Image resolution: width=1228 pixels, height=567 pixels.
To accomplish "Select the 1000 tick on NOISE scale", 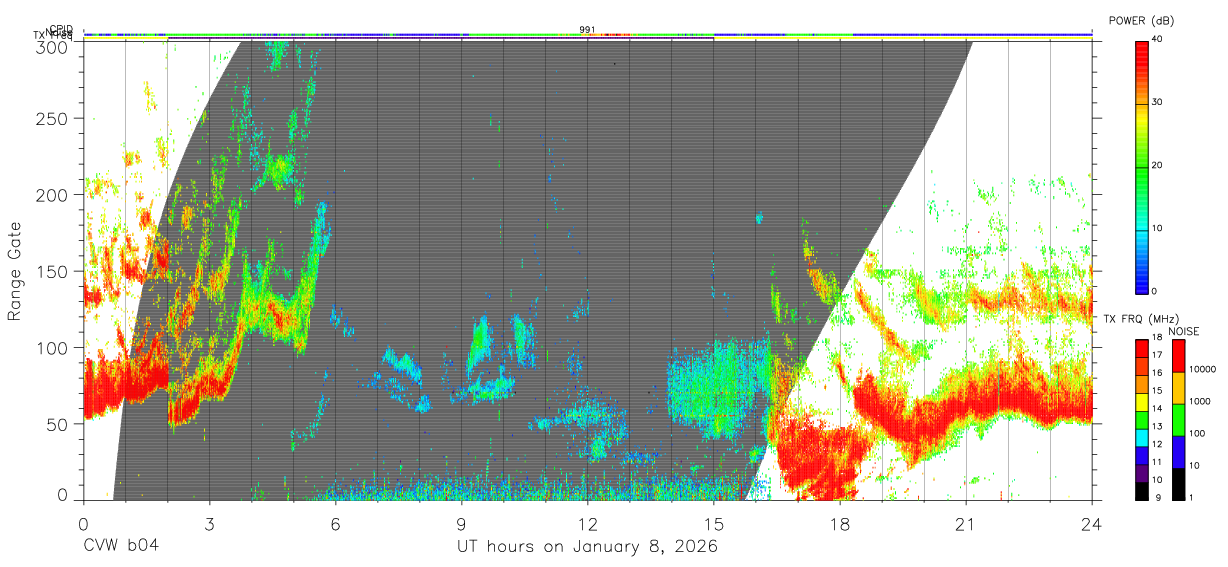I will point(1201,401).
